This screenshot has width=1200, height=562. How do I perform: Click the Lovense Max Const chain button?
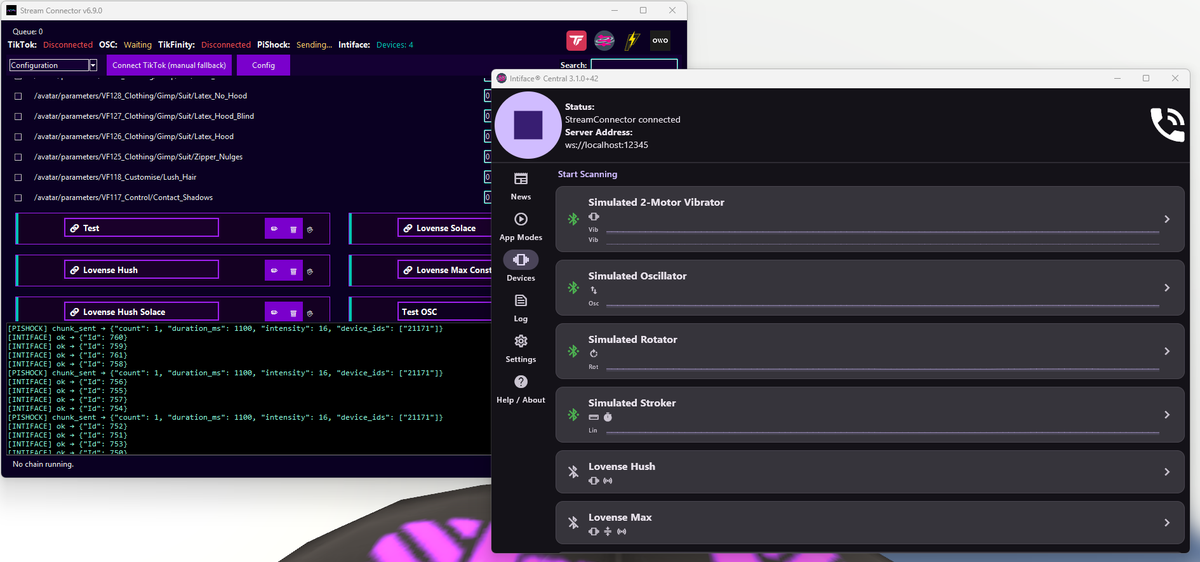[x=444, y=270]
